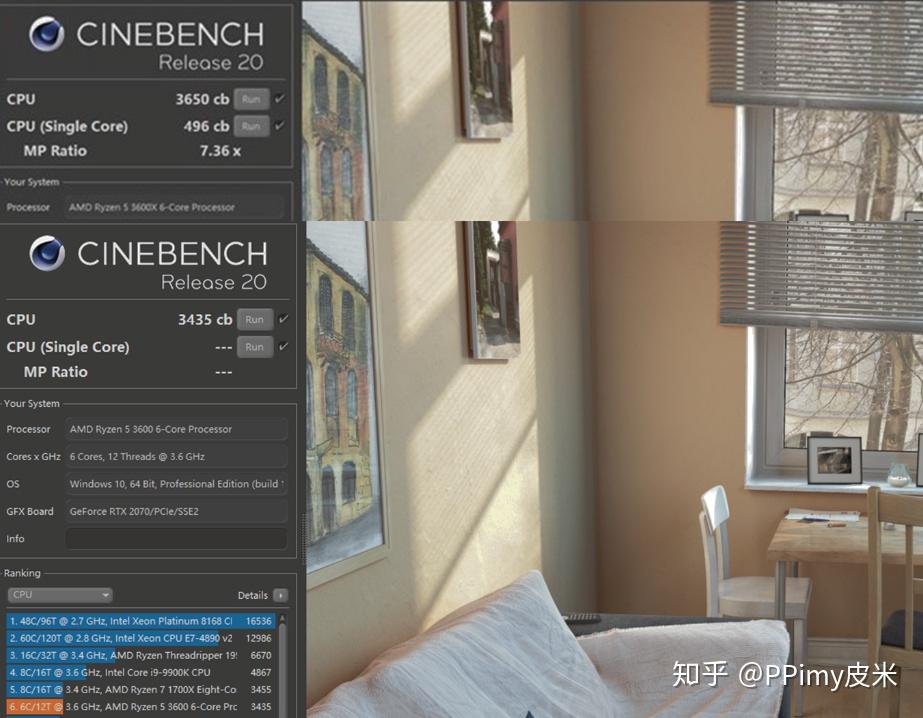Click the empty Info input field
Screen dimensions: 923x718
pyautogui.click(x=175, y=539)
